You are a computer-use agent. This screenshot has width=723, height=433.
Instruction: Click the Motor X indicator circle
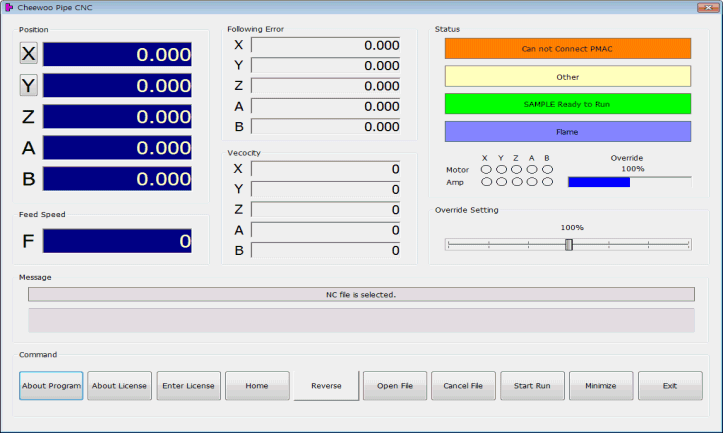pyautogui.click(x=486, y=170)
